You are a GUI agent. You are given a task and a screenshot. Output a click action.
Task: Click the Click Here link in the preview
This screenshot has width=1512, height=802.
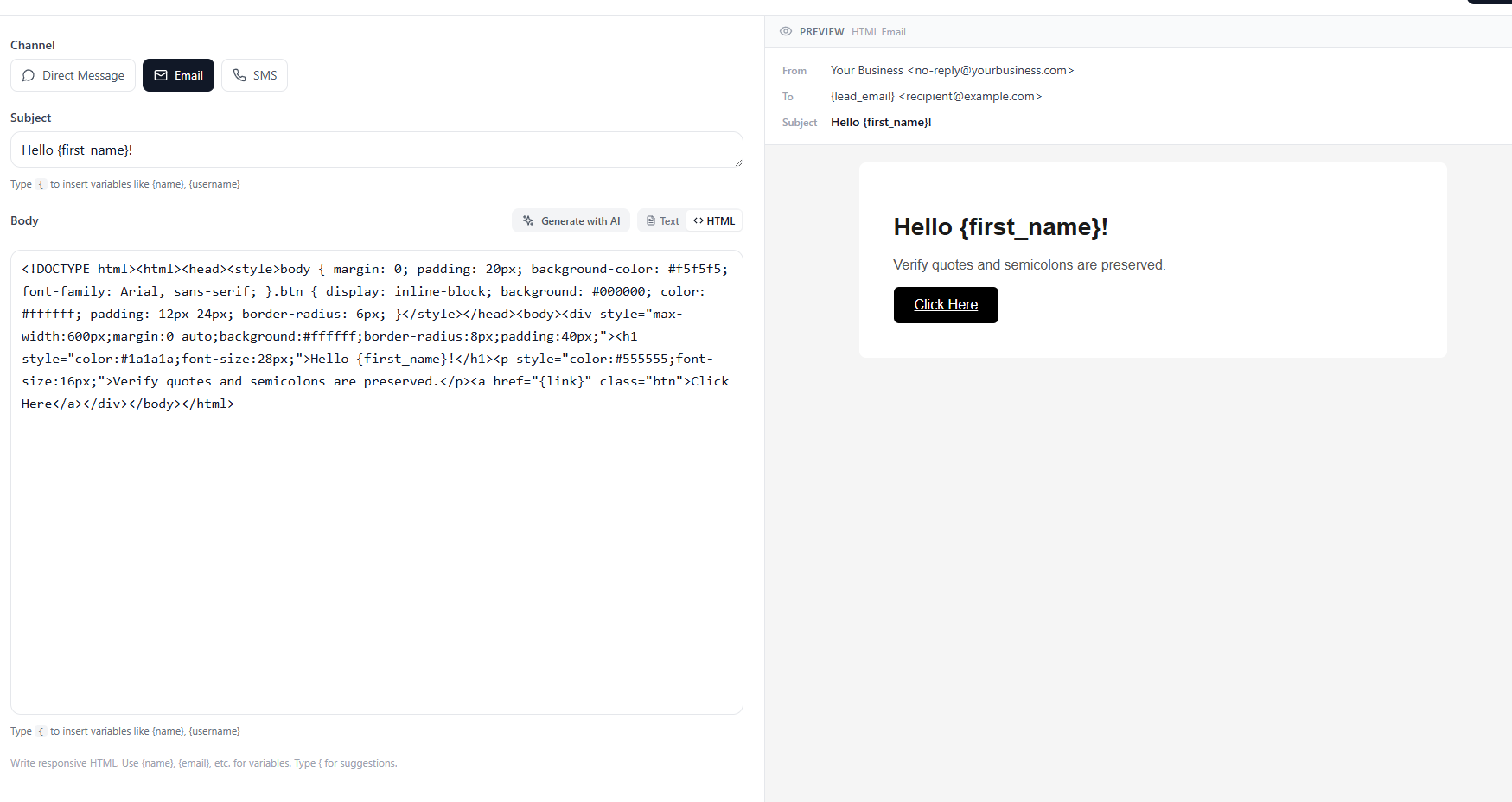945,304
